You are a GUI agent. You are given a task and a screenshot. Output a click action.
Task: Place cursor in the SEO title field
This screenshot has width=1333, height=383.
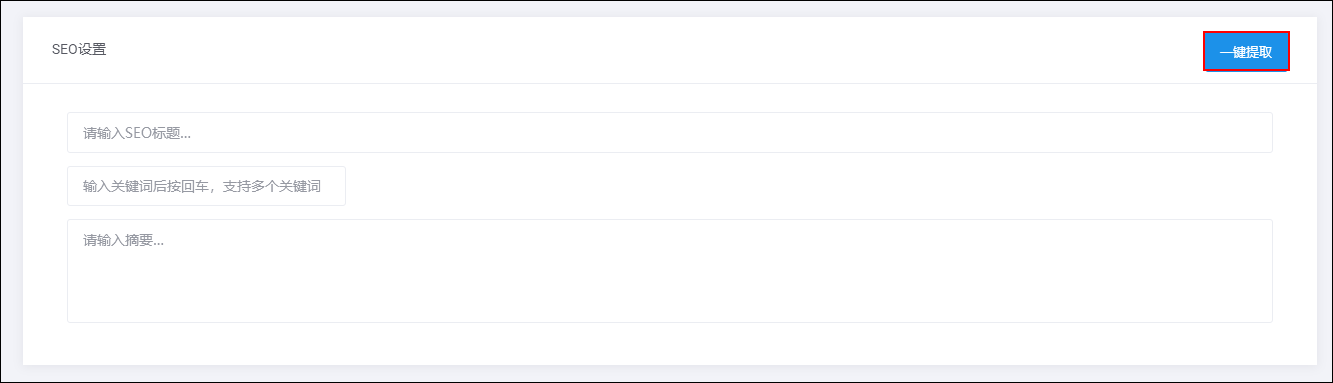[x=669, y=132]
